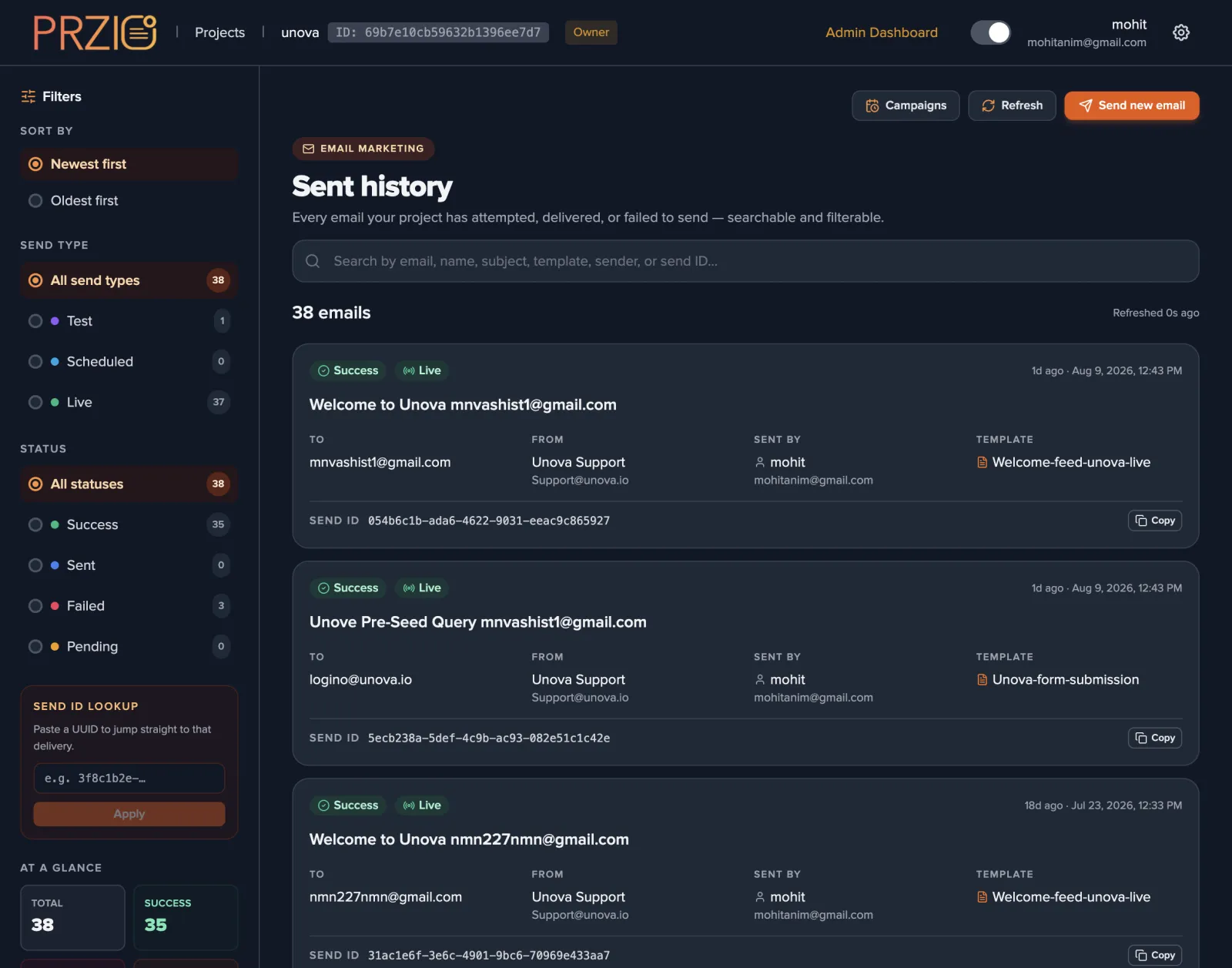The height and width of the screenshot is (968, 1232).
Task: Filter by Live send type
Action: pos(129,402)
